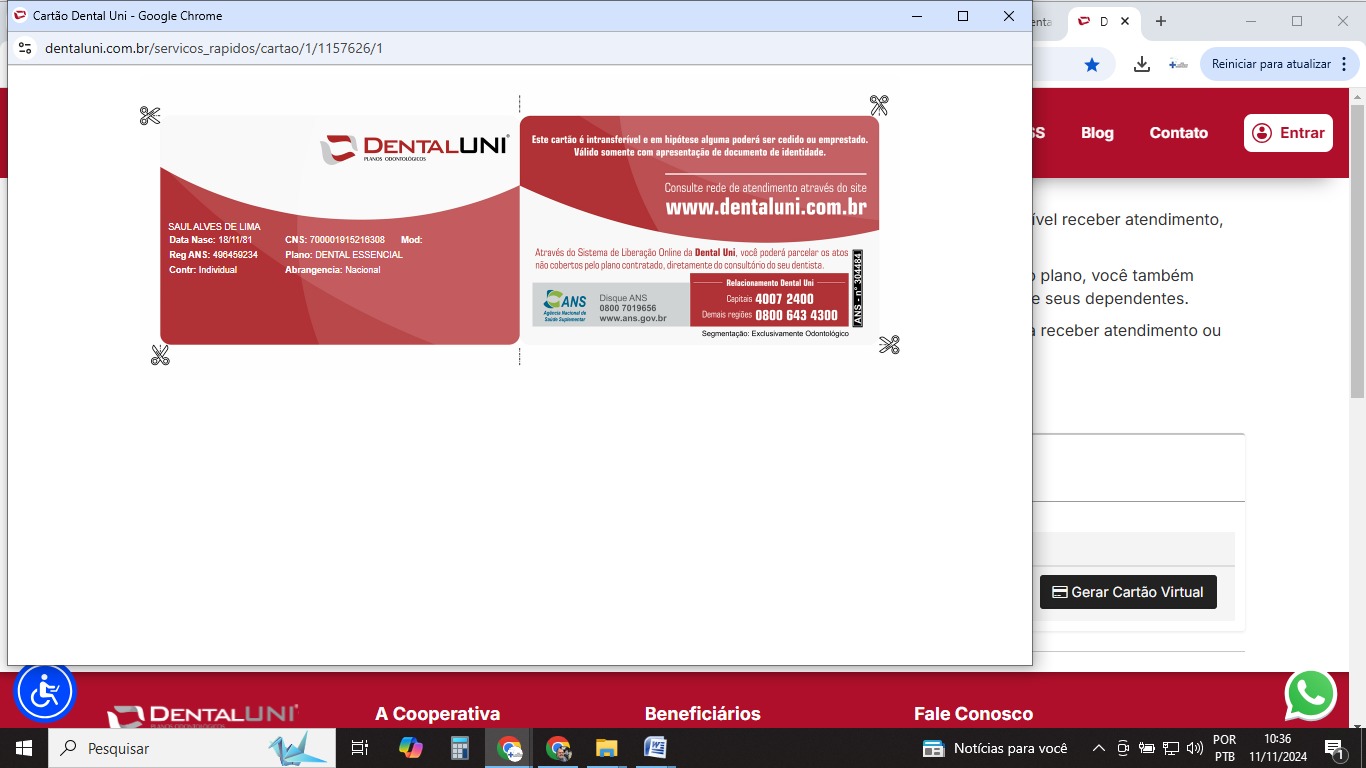Click the cardholder name SAUL ALVES DE LIMA
1366x768 pixels.
[x=214, y=227]
